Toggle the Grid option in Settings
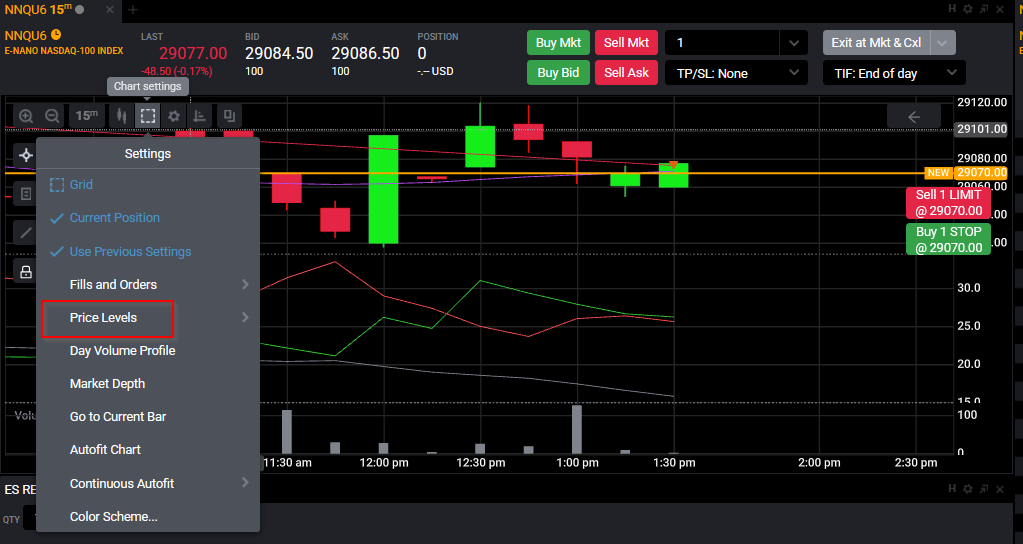 (x=148, y=185)
